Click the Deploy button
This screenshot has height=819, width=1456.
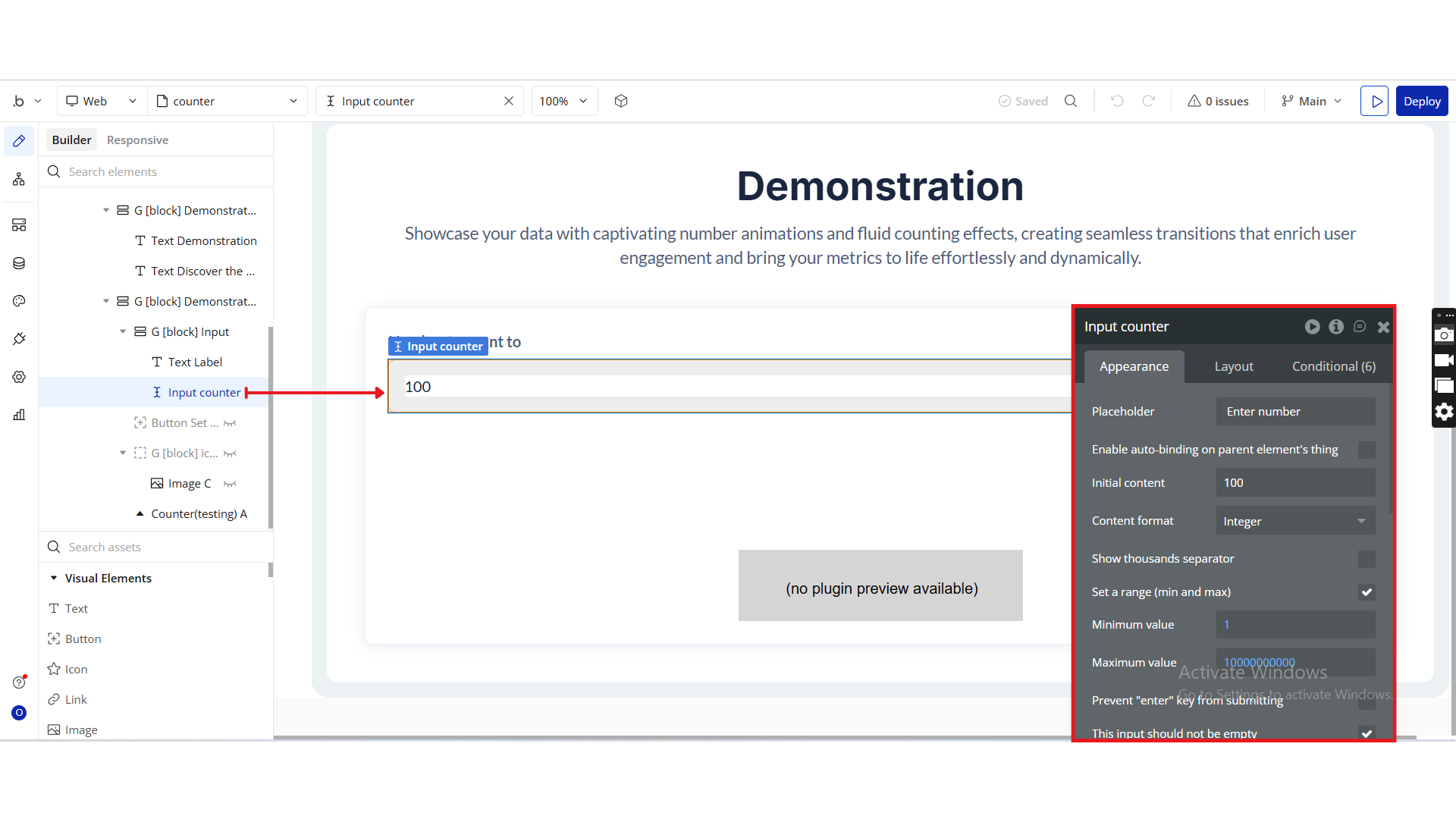point(1422,101)
